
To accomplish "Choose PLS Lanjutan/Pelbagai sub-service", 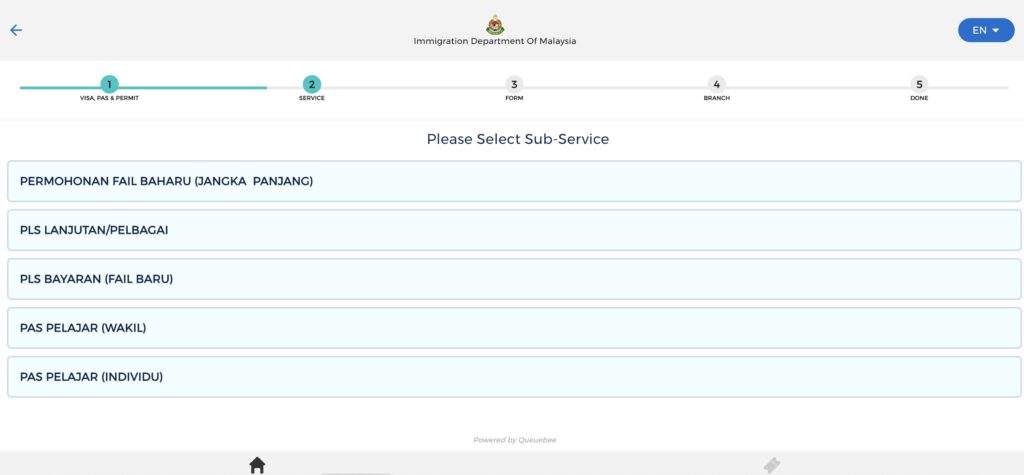I will point(514,230).
